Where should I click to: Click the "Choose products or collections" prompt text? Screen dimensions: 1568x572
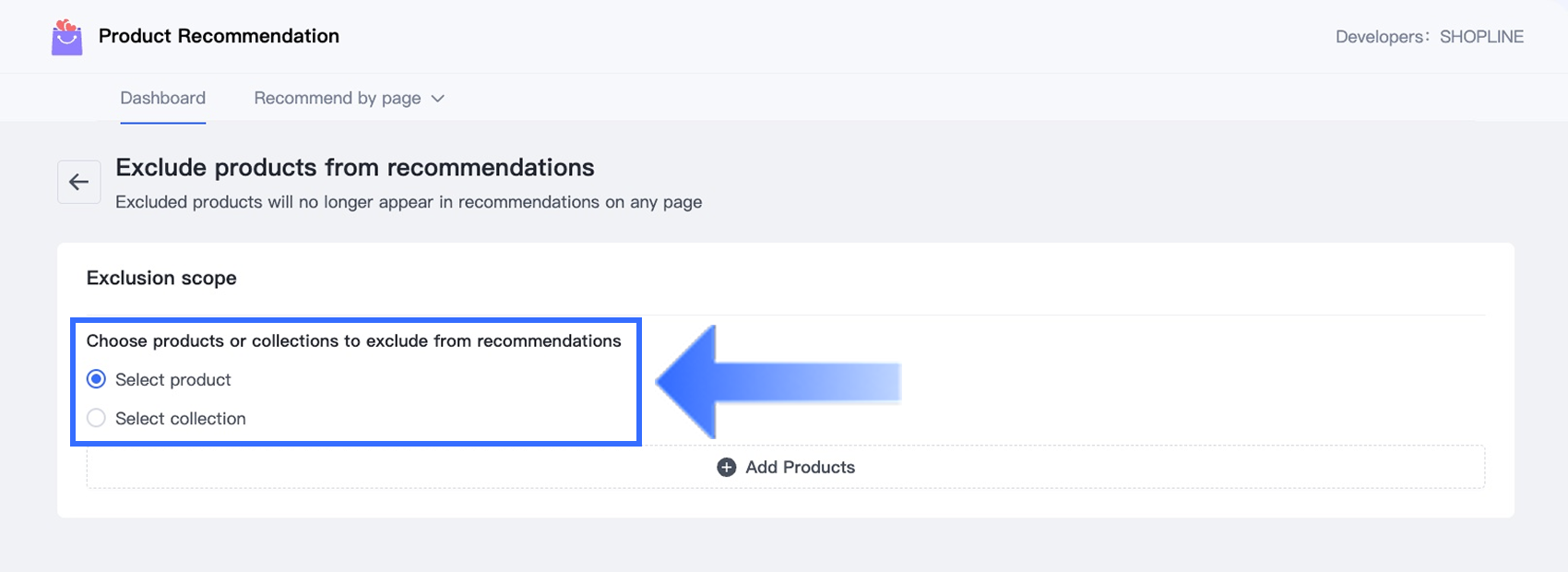[x=353, y=341]
